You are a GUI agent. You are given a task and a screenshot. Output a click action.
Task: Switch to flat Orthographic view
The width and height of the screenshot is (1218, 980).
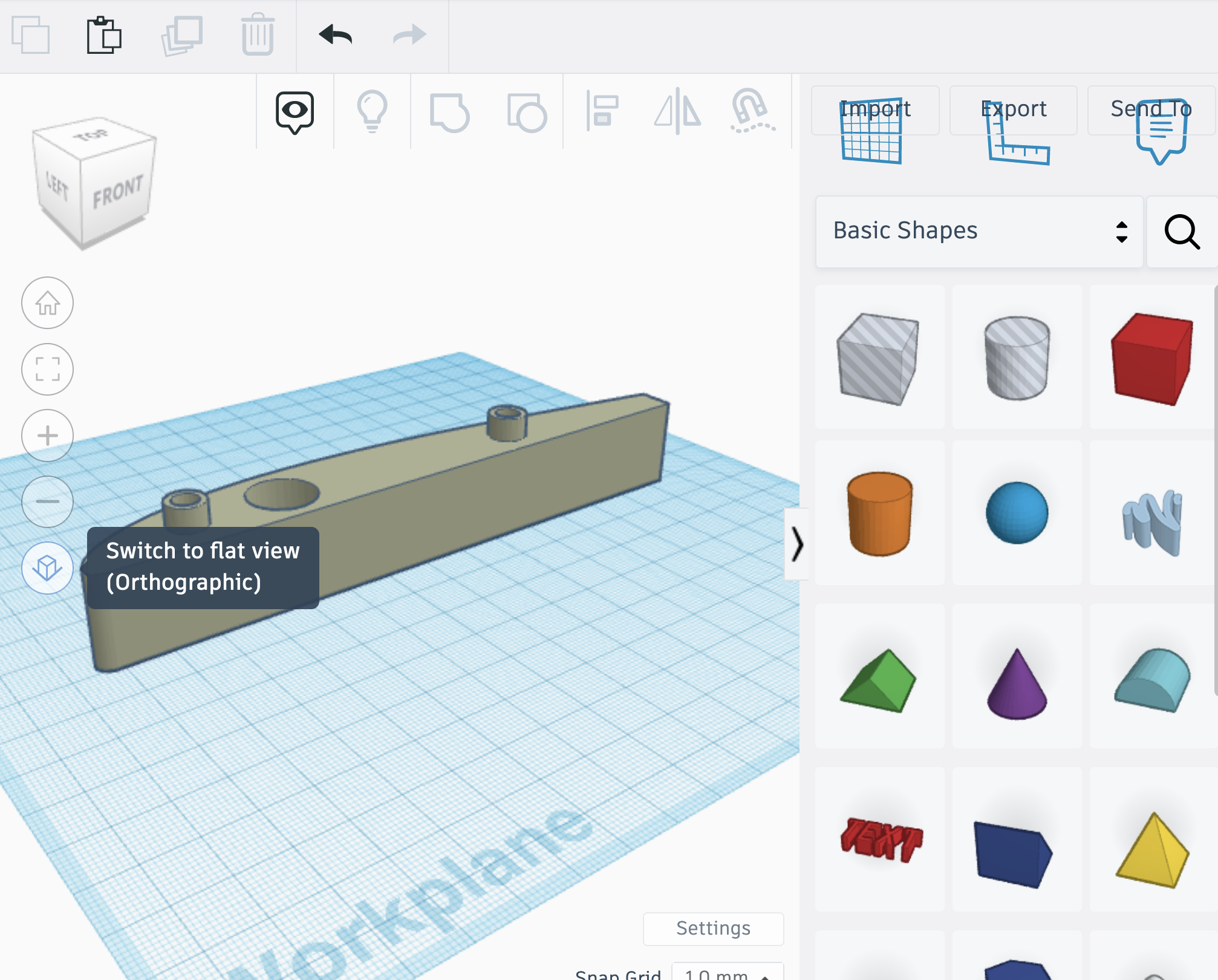pos(48,567)
